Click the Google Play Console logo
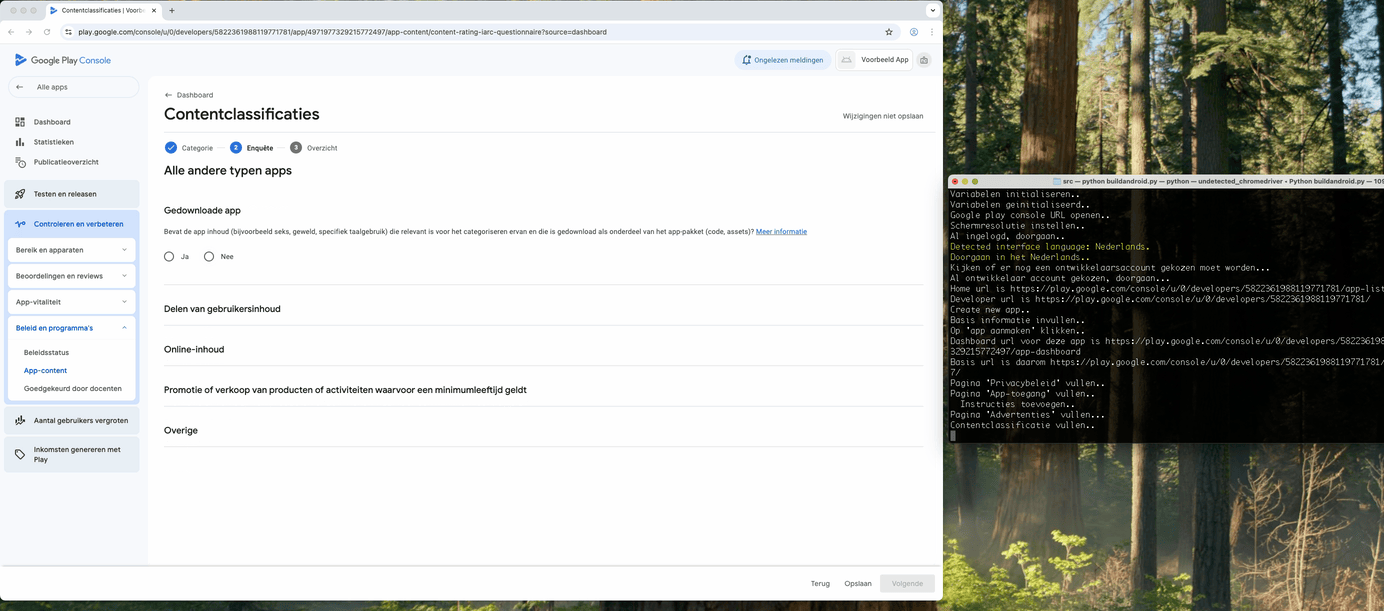This screenshot has height=611, width=1384. pyautogui.click(x=62, y=60)
